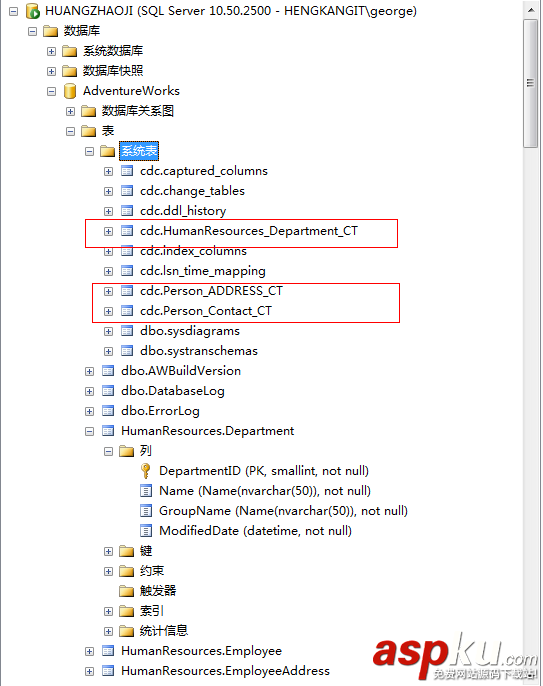Click the HUANGZHAOJI server connection icon
Image resolution: width=543 pixels, height=686 pixels.
tap(32, 11)
